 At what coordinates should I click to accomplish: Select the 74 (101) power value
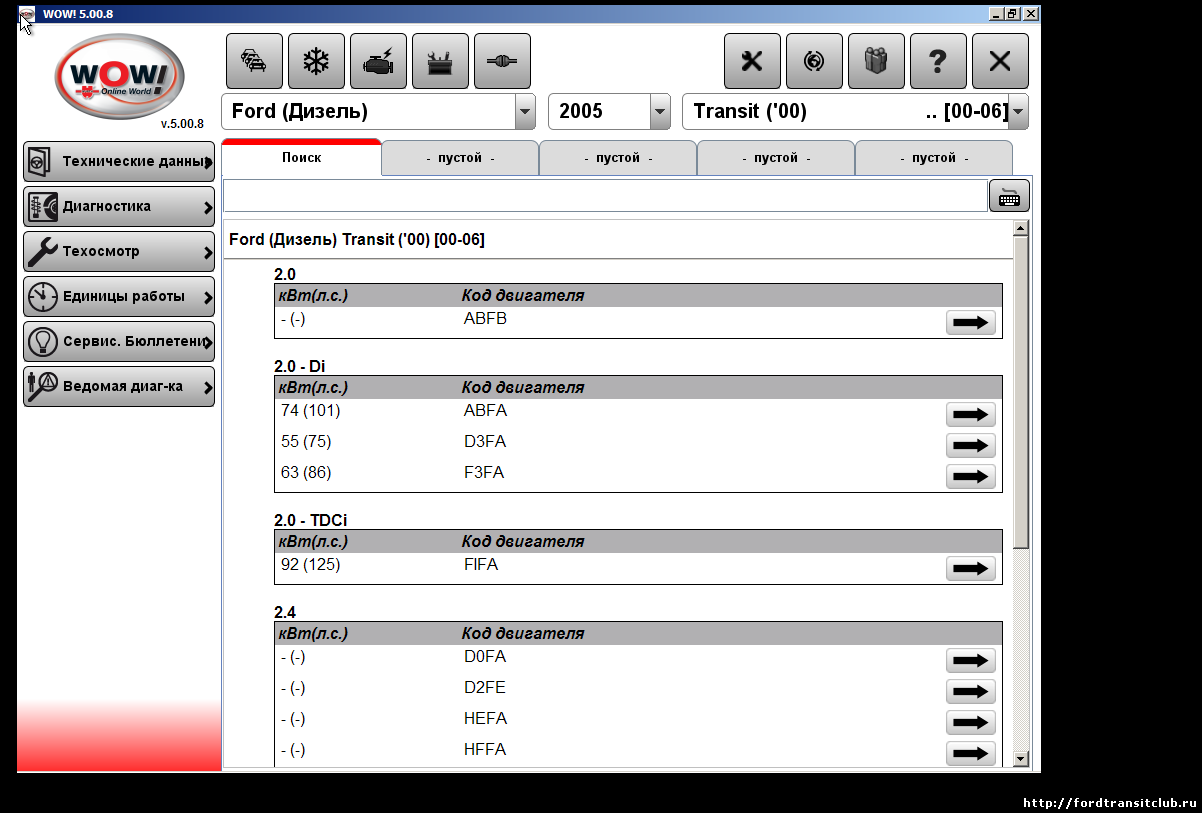311,410
